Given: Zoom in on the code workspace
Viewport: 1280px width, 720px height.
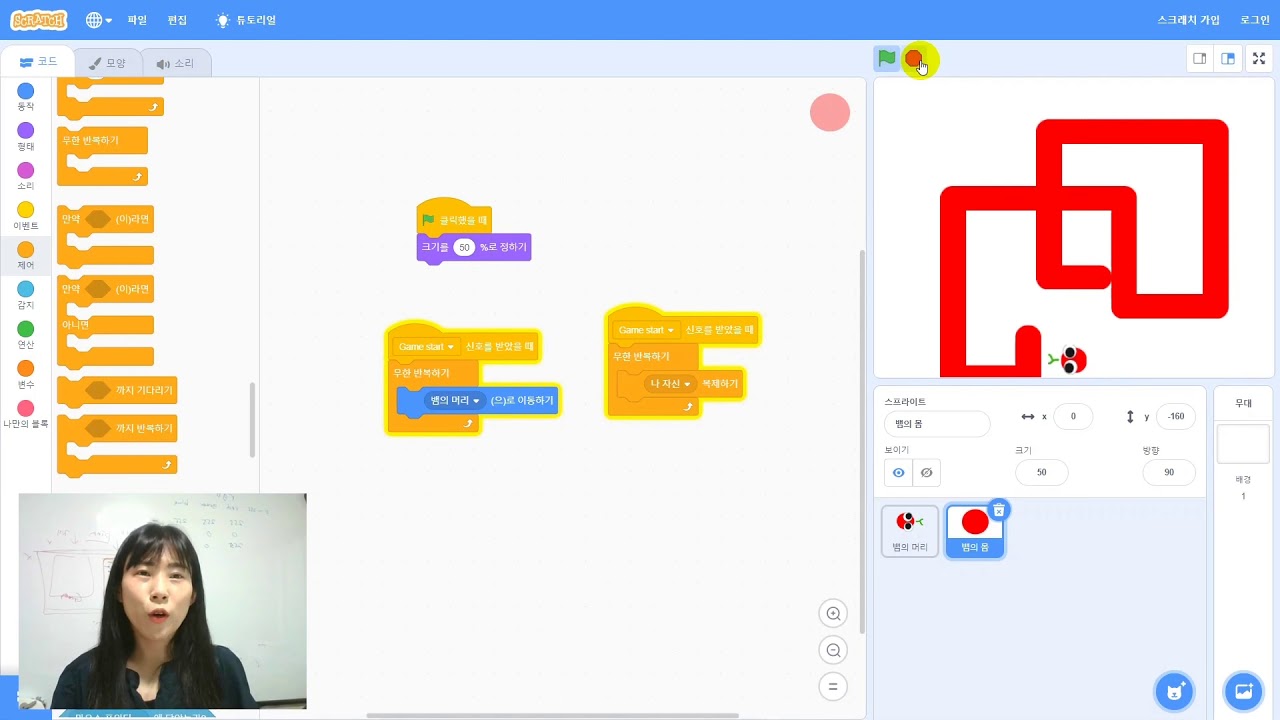Looking at the screenshot, I should [833, 614].
